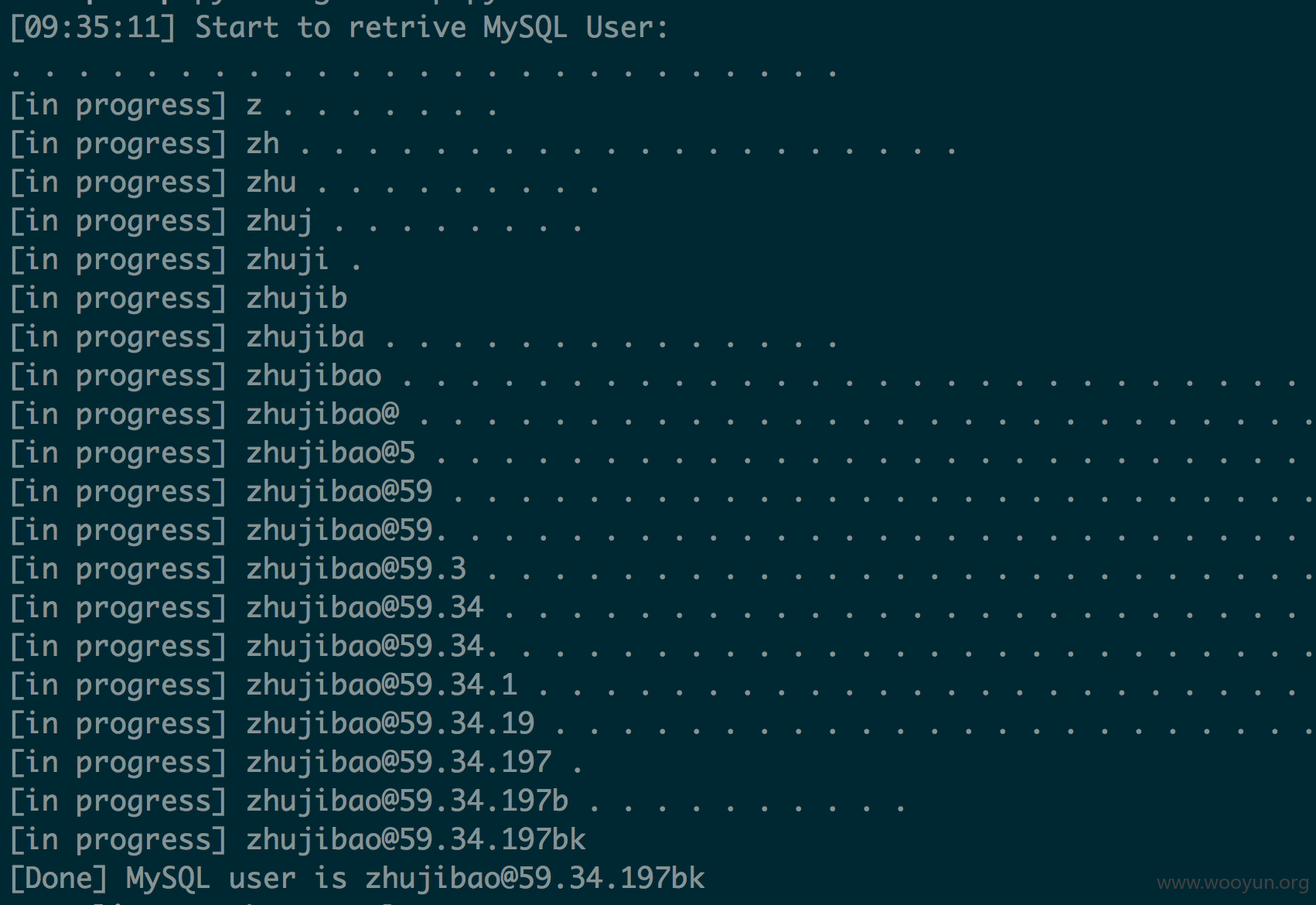Click the in-progress 'zhujibao@59.34.197bk' text
This screenshot has width=1316, height=905.
coord(416,842)
